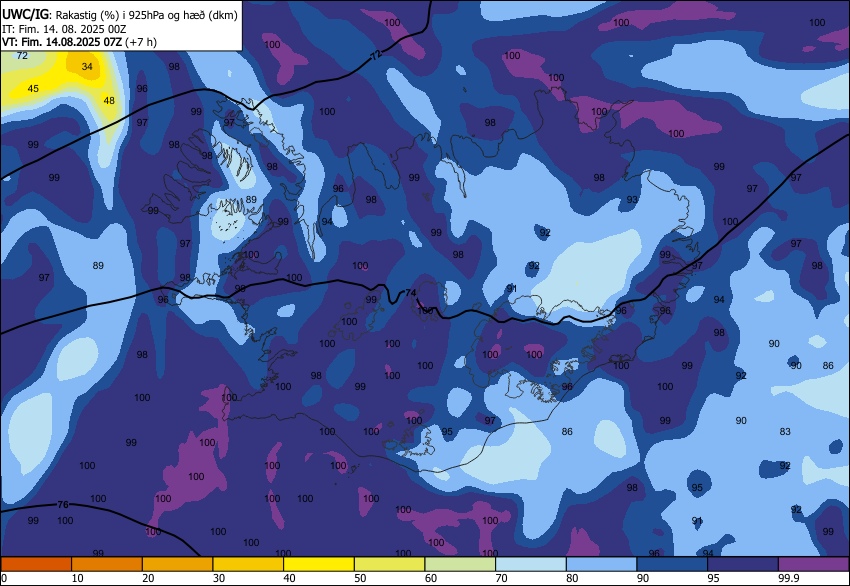Click the humidity value 48 on the map
The width and height of the screenshot is (850, 586).
pyautogui.click(x=109, y=100)
